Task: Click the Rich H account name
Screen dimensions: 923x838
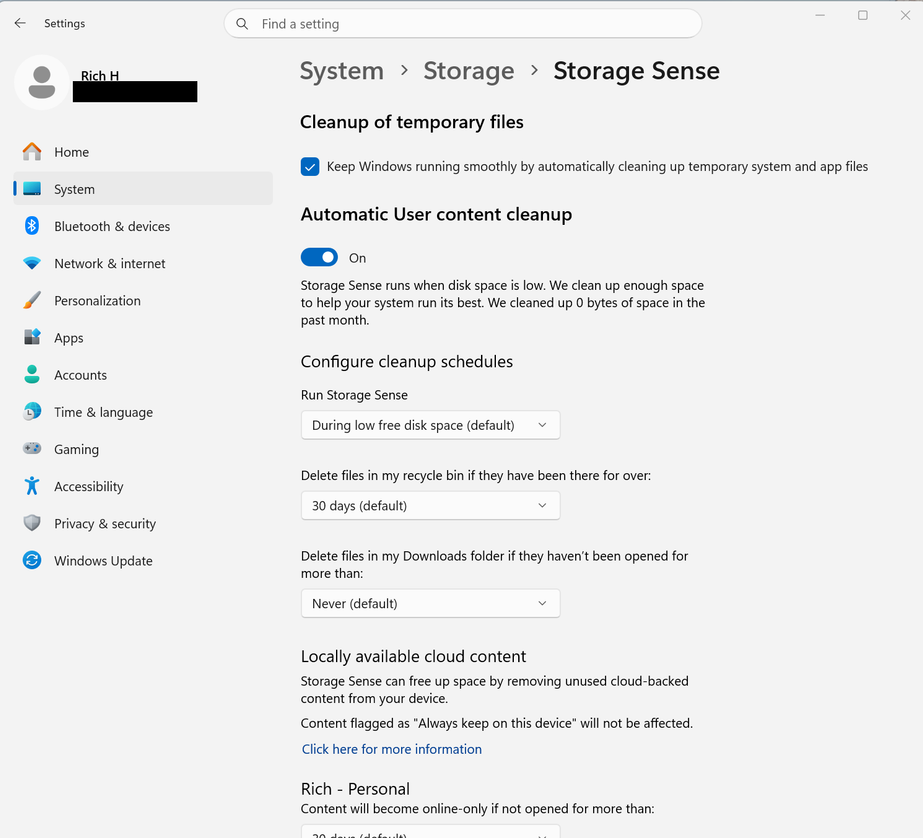Action: click(x=100, y=76)
